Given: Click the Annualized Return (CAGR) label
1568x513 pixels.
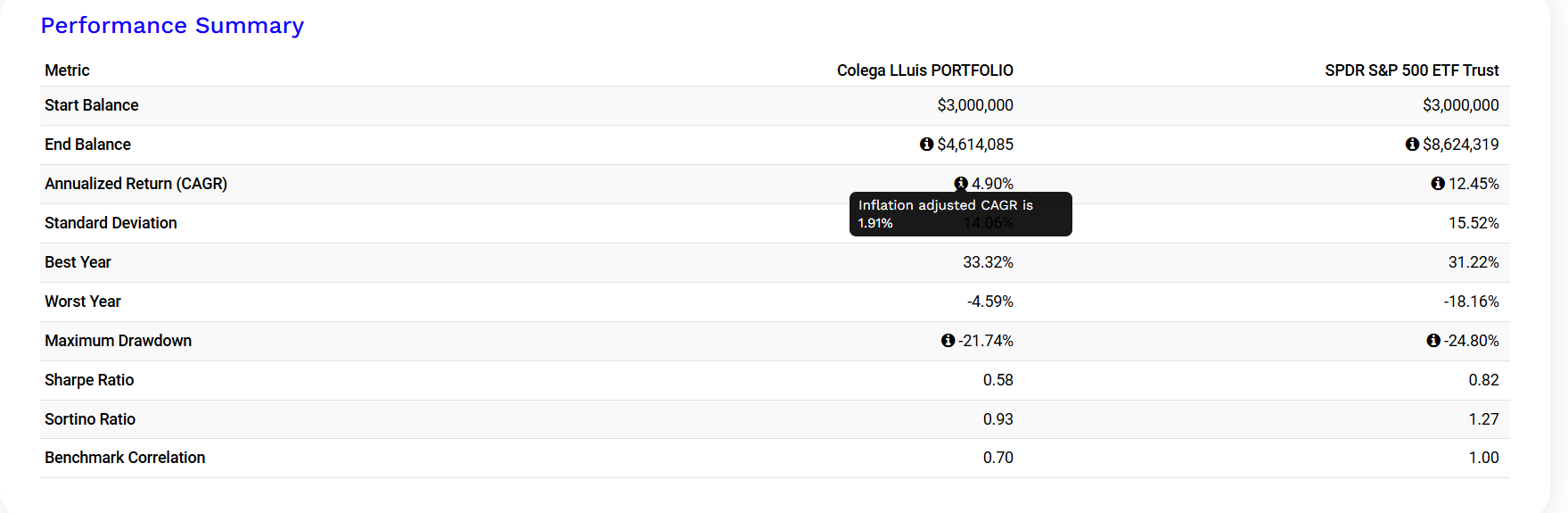Looking at the screenshot, I should tap(136, 184).
